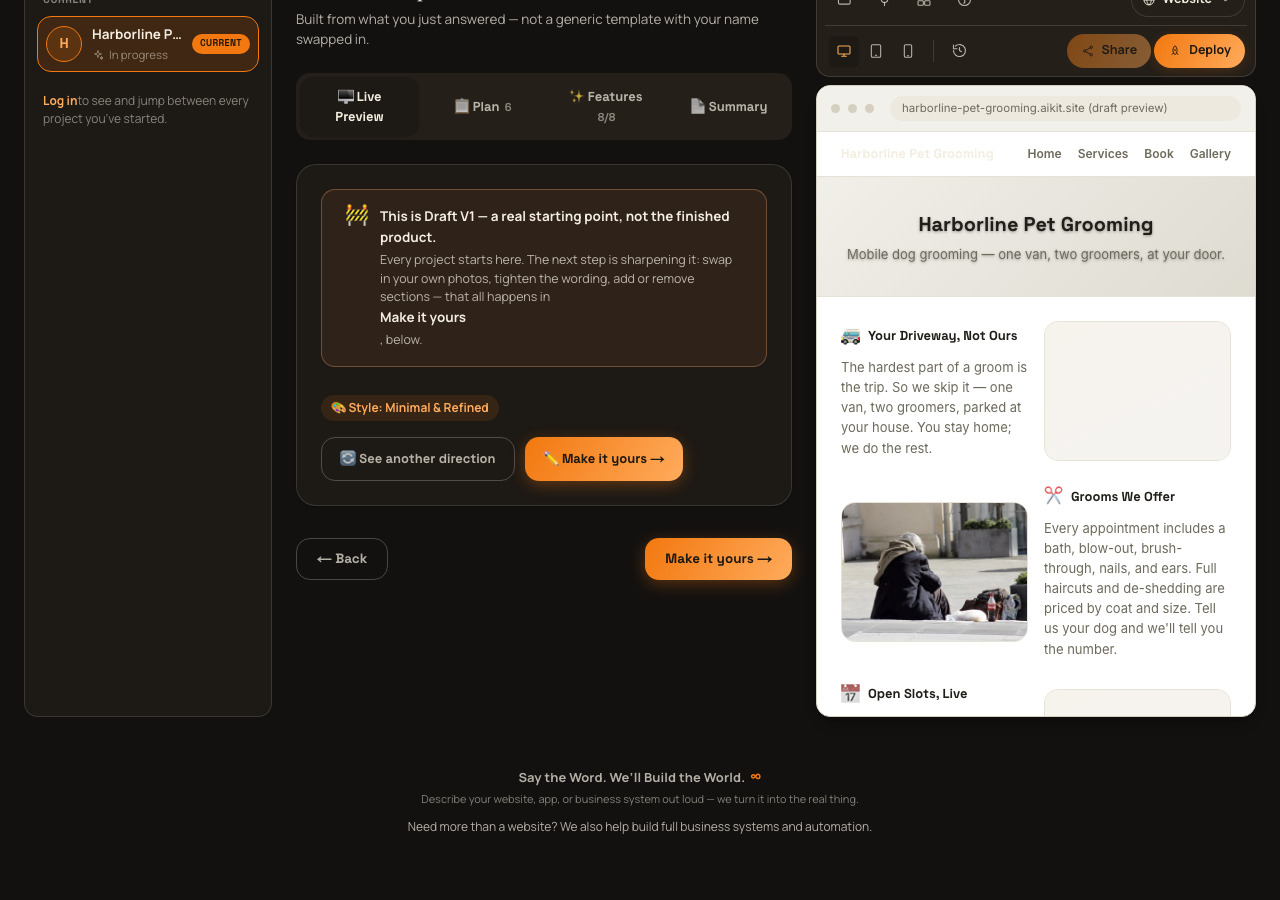Viewport: 1280px width, 900px height.
Task: Select the Harborline project in sidebar
Action: click(148, 44)
